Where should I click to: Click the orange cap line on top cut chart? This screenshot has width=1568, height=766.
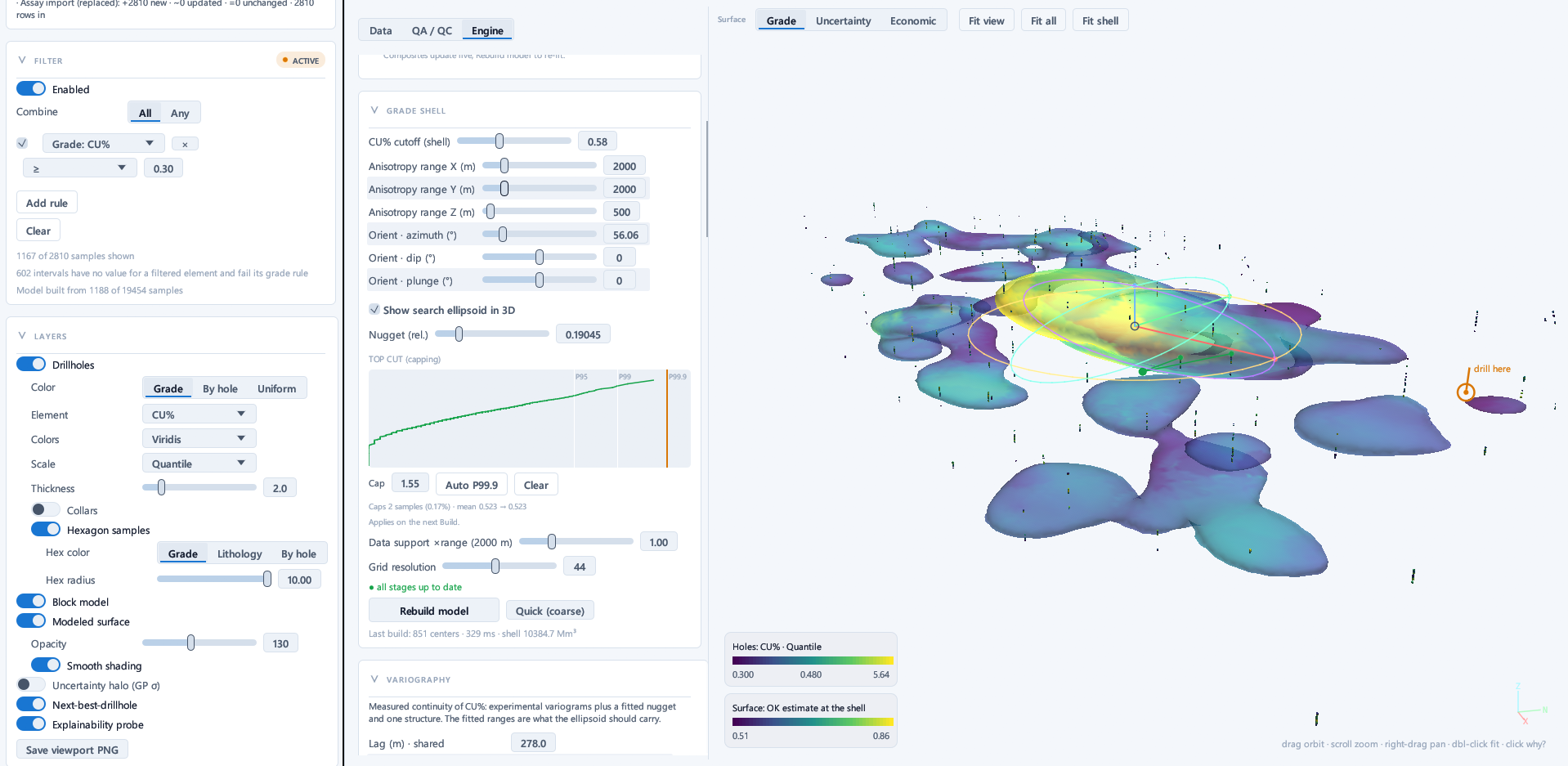(667, 419)
